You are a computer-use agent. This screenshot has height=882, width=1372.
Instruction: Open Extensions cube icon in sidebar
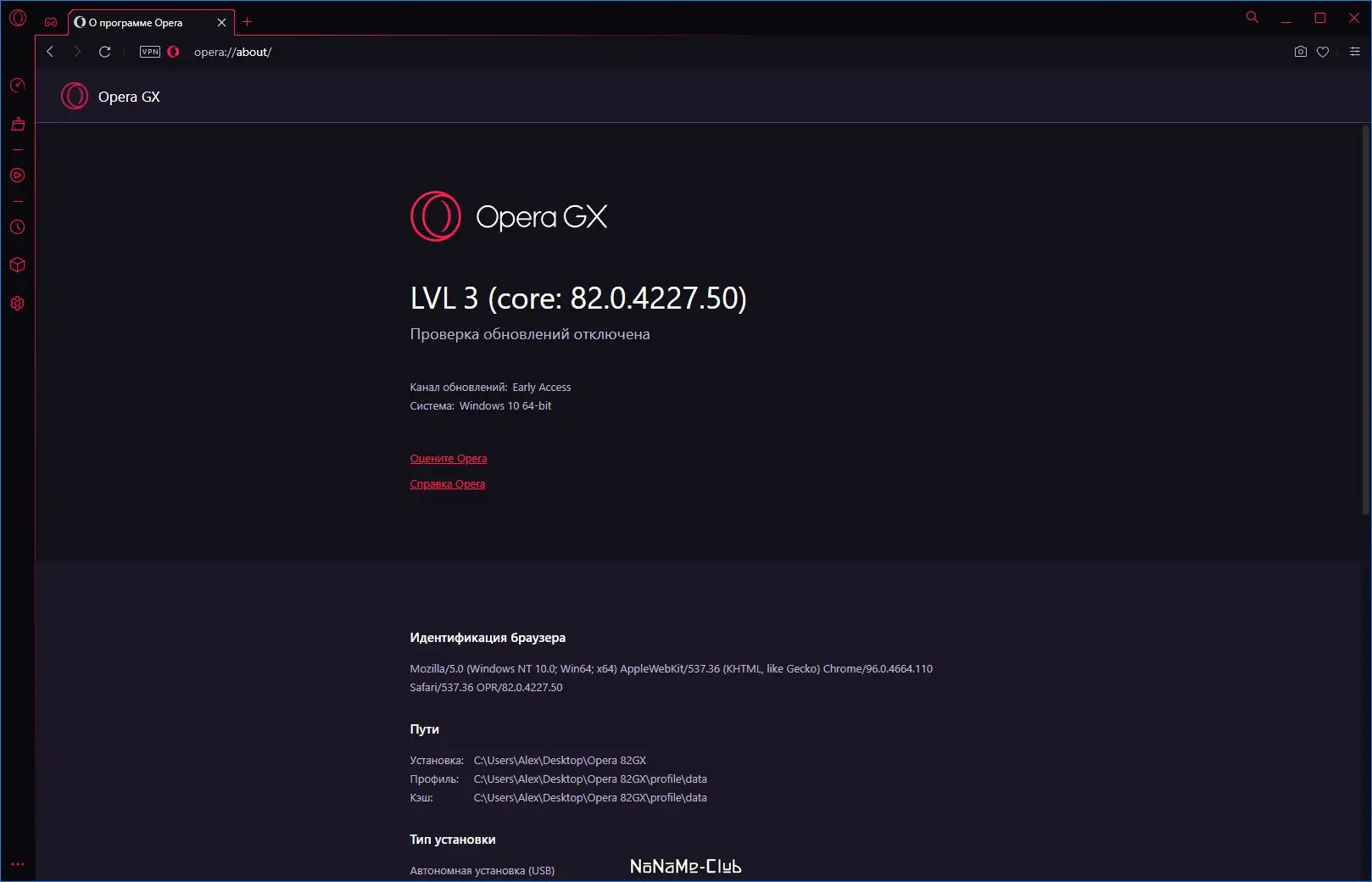click(x=18, y=265)
